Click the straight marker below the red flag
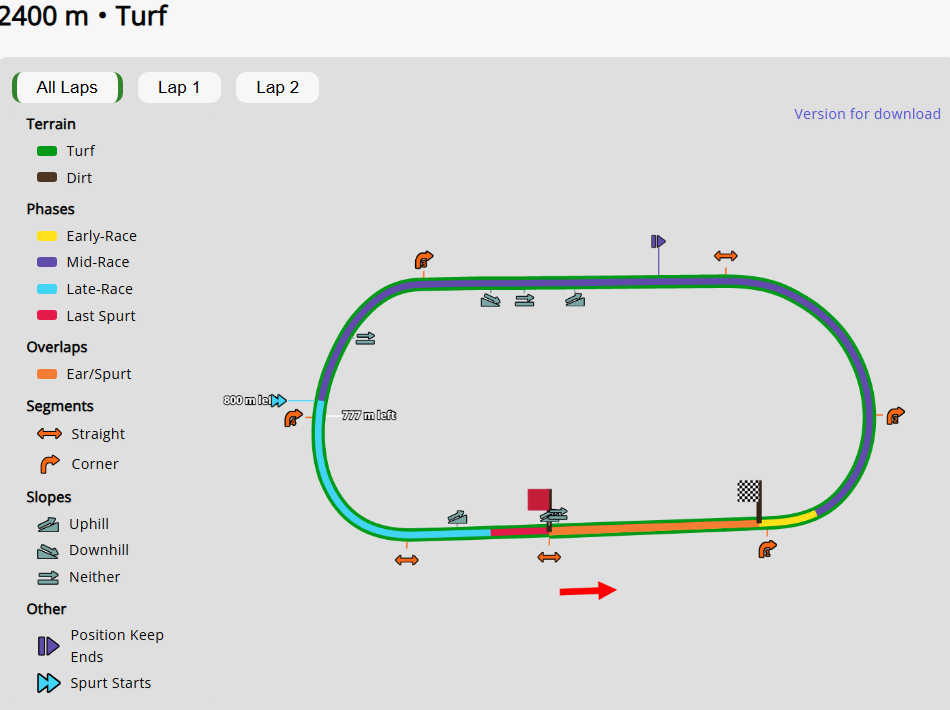The height and width of the screenshot is (710, 950). click(549, 557)
